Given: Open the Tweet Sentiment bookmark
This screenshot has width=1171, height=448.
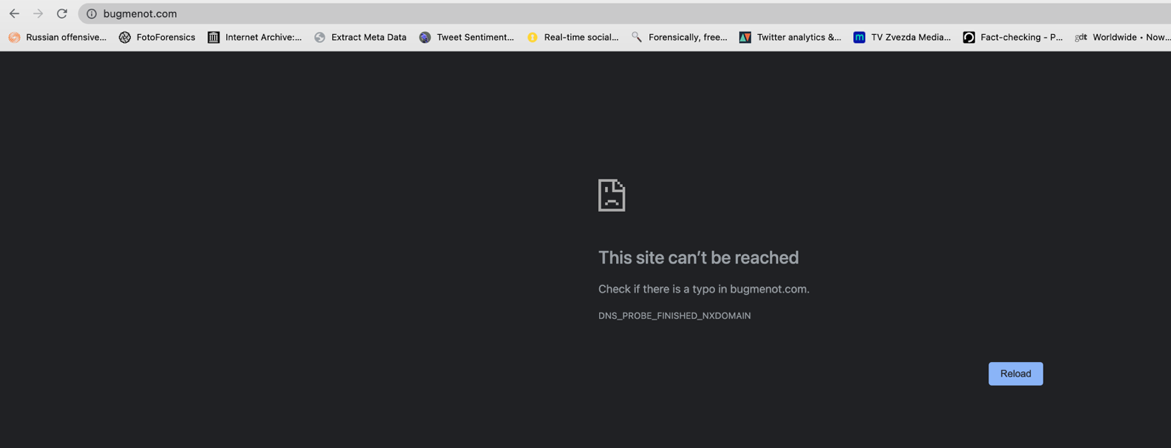Looking at the screenshot, I should point(467,37).
